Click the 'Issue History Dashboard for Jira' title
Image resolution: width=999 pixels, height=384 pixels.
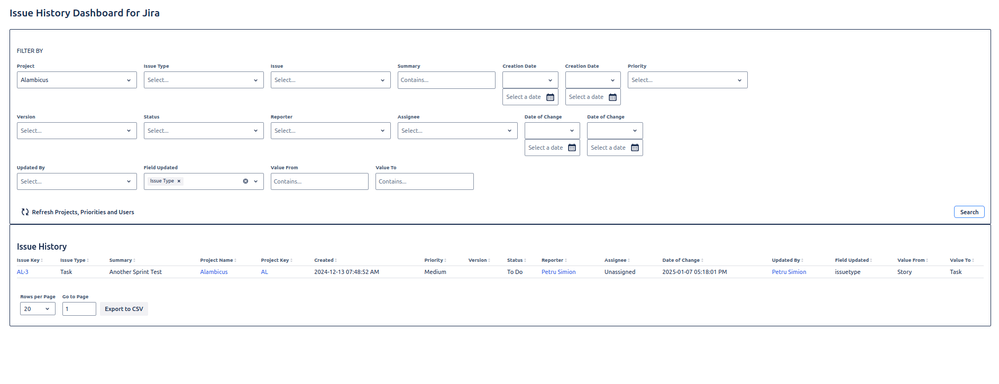tap(85, 13)
